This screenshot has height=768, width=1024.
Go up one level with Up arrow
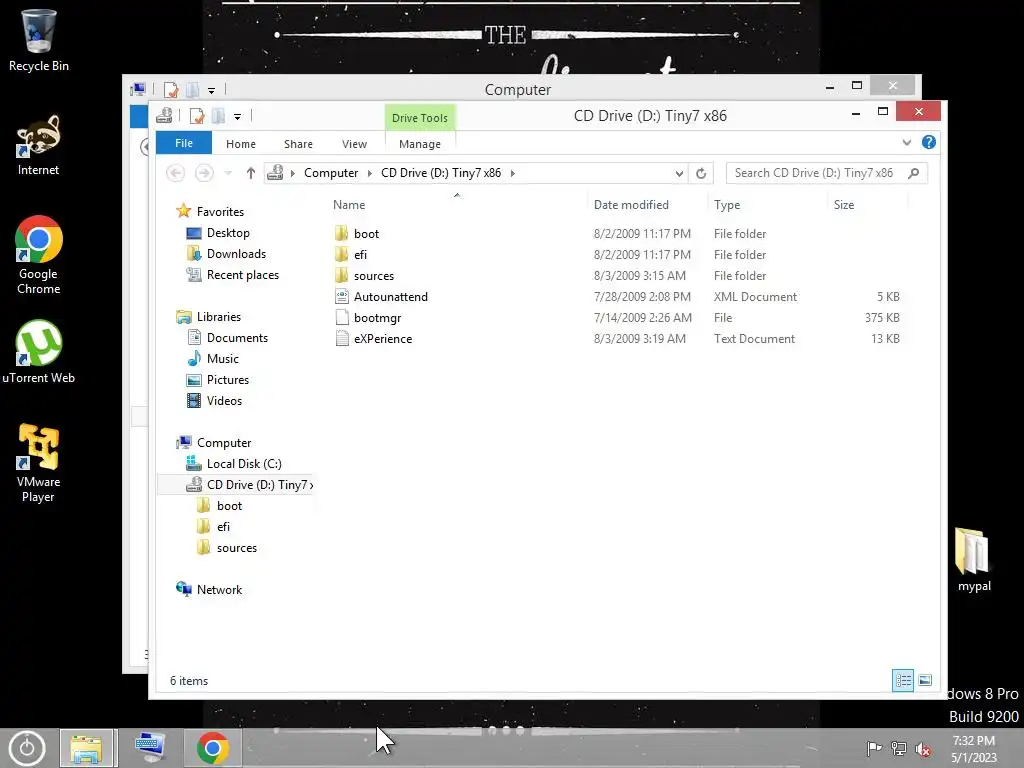coord(251,173)
